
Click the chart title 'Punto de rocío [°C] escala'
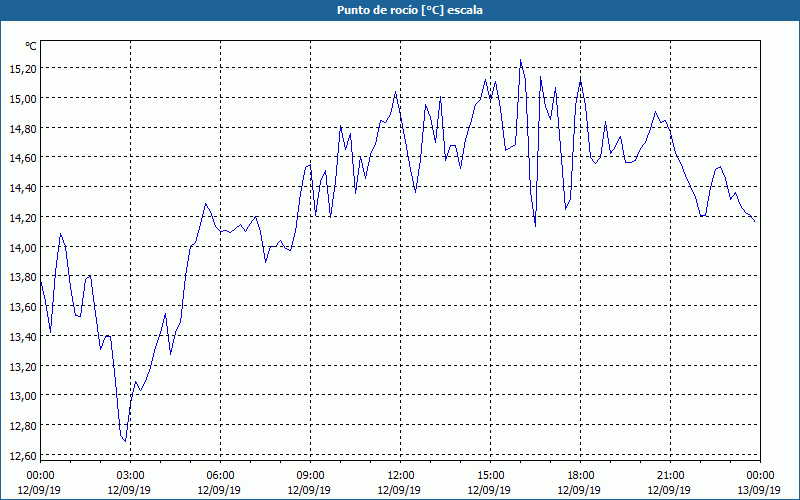(410, 10)
